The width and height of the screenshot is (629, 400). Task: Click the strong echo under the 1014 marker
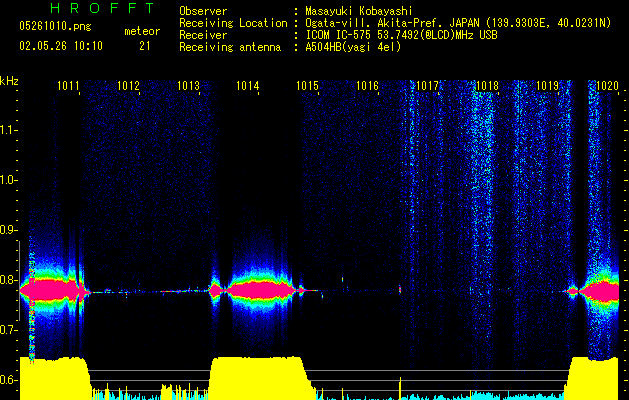pyautogui.click(x=260, y=290)
